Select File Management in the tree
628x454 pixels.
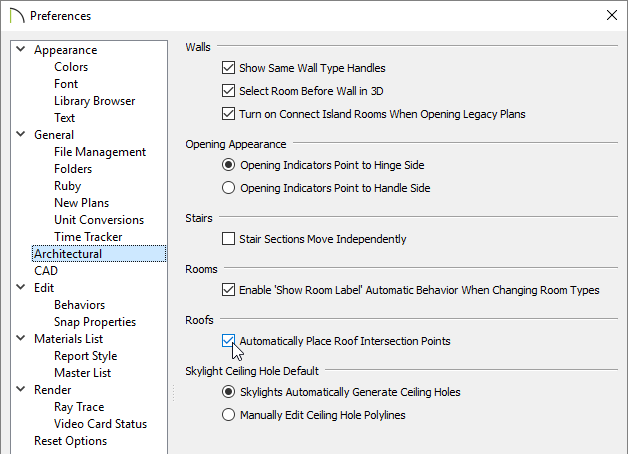100,152
